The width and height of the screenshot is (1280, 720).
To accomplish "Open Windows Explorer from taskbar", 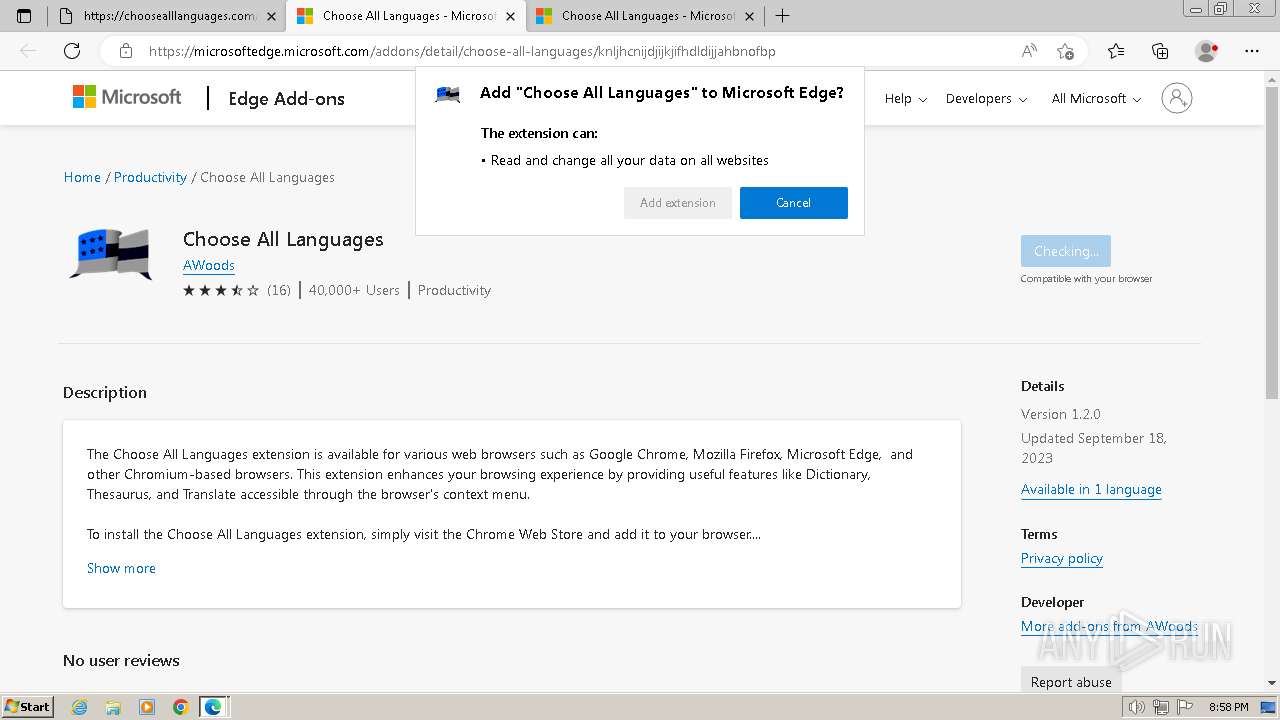I will pyautogui.click(x=113, y=707).
